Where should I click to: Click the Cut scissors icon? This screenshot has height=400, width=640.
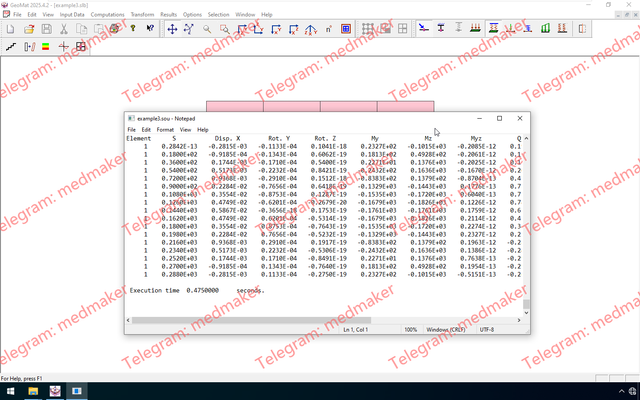click(x=64, y=29)
